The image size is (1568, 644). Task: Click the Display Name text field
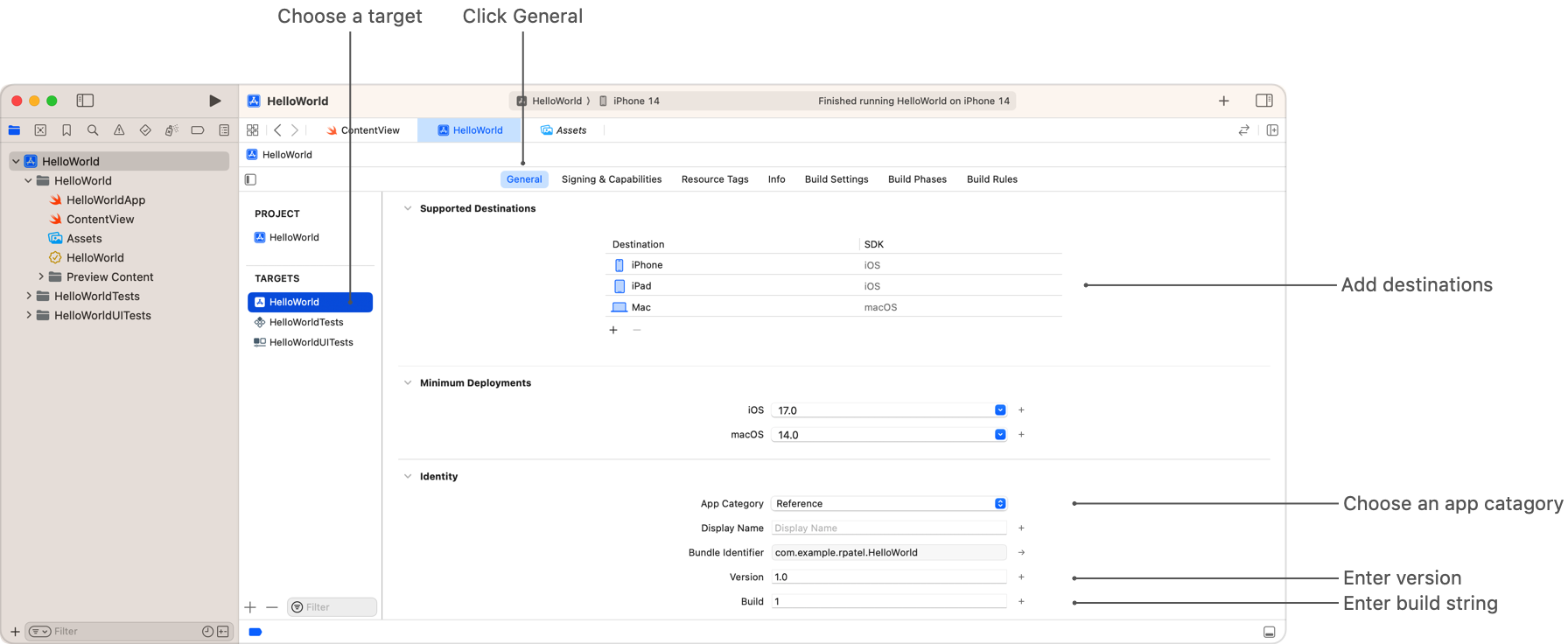[x=888, y=528]
